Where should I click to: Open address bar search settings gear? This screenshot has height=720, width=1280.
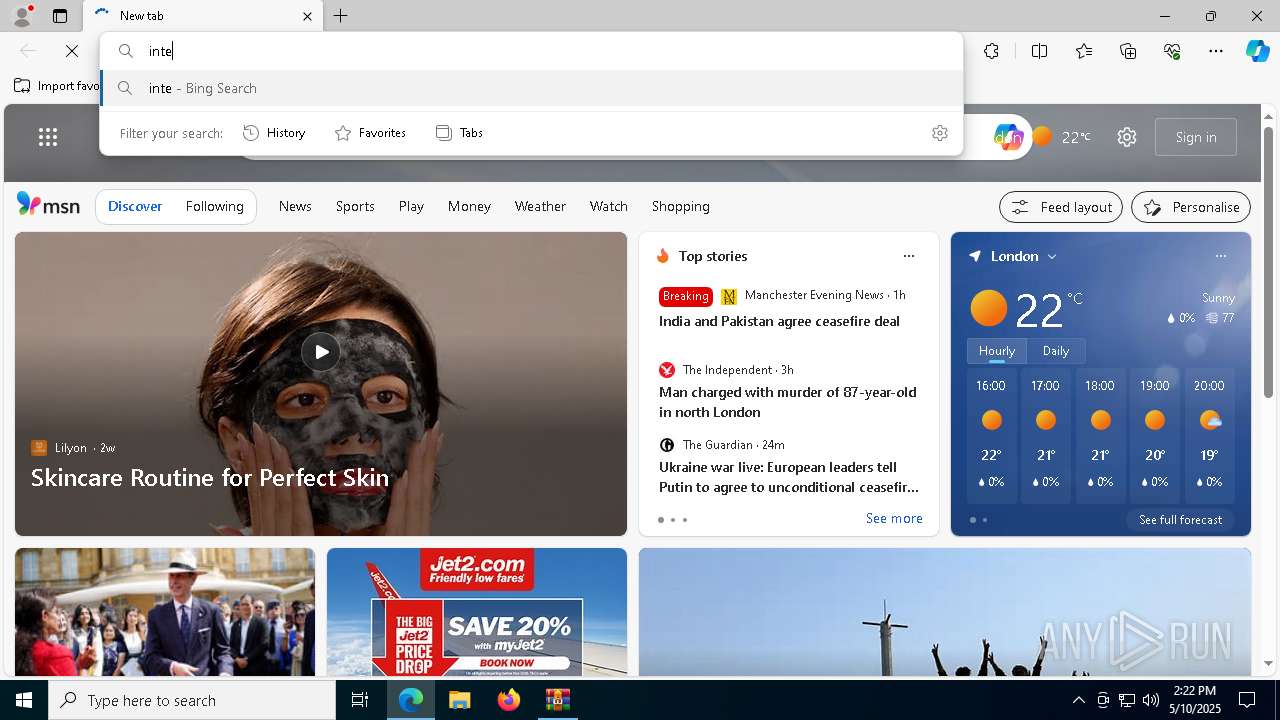click(940, 133)
